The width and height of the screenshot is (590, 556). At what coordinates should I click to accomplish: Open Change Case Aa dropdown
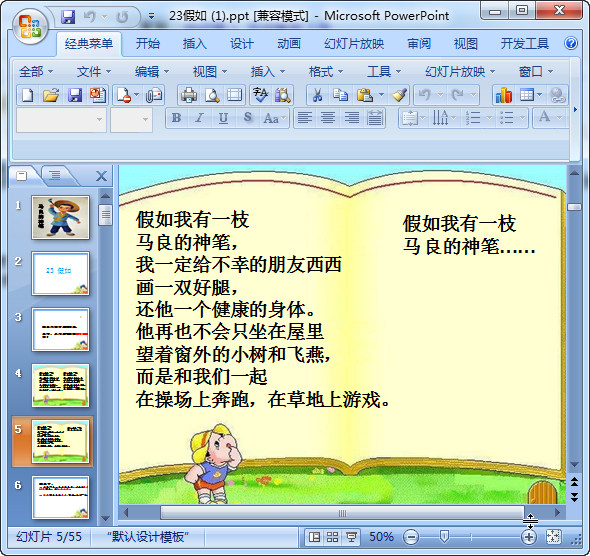pos(275,118)
